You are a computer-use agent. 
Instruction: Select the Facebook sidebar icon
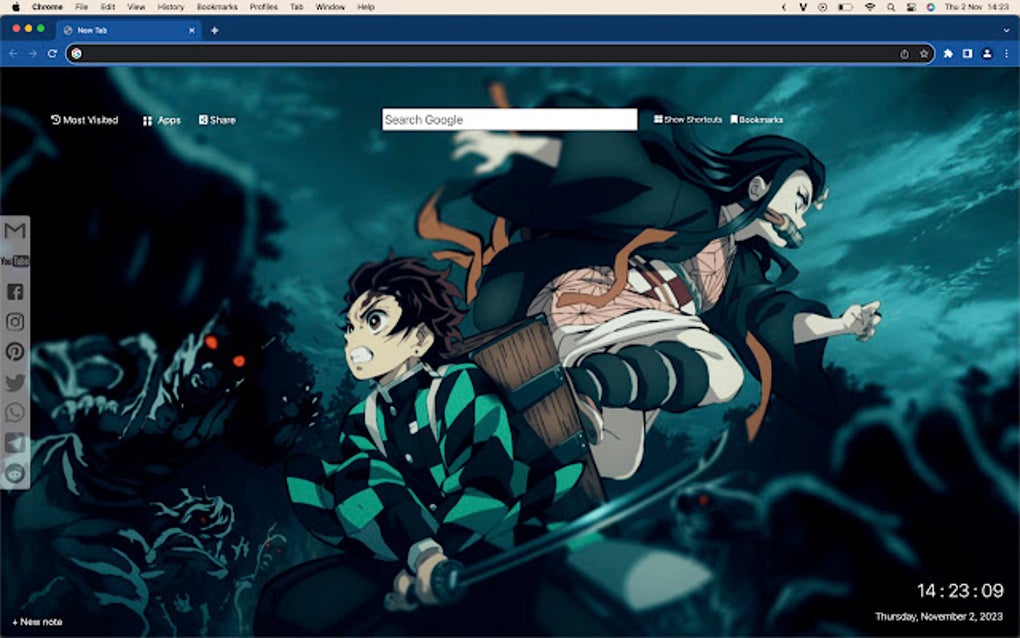pyautogui.click(x=14, y=292)
